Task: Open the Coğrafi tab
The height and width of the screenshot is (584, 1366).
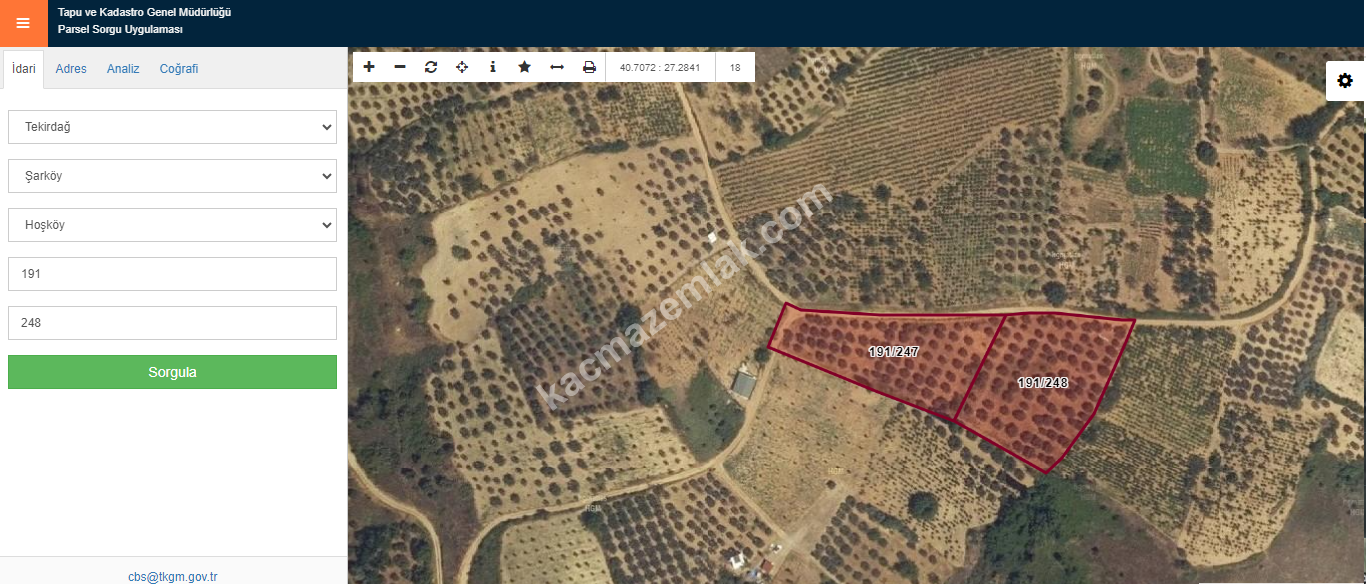Action: coord(179,69)
